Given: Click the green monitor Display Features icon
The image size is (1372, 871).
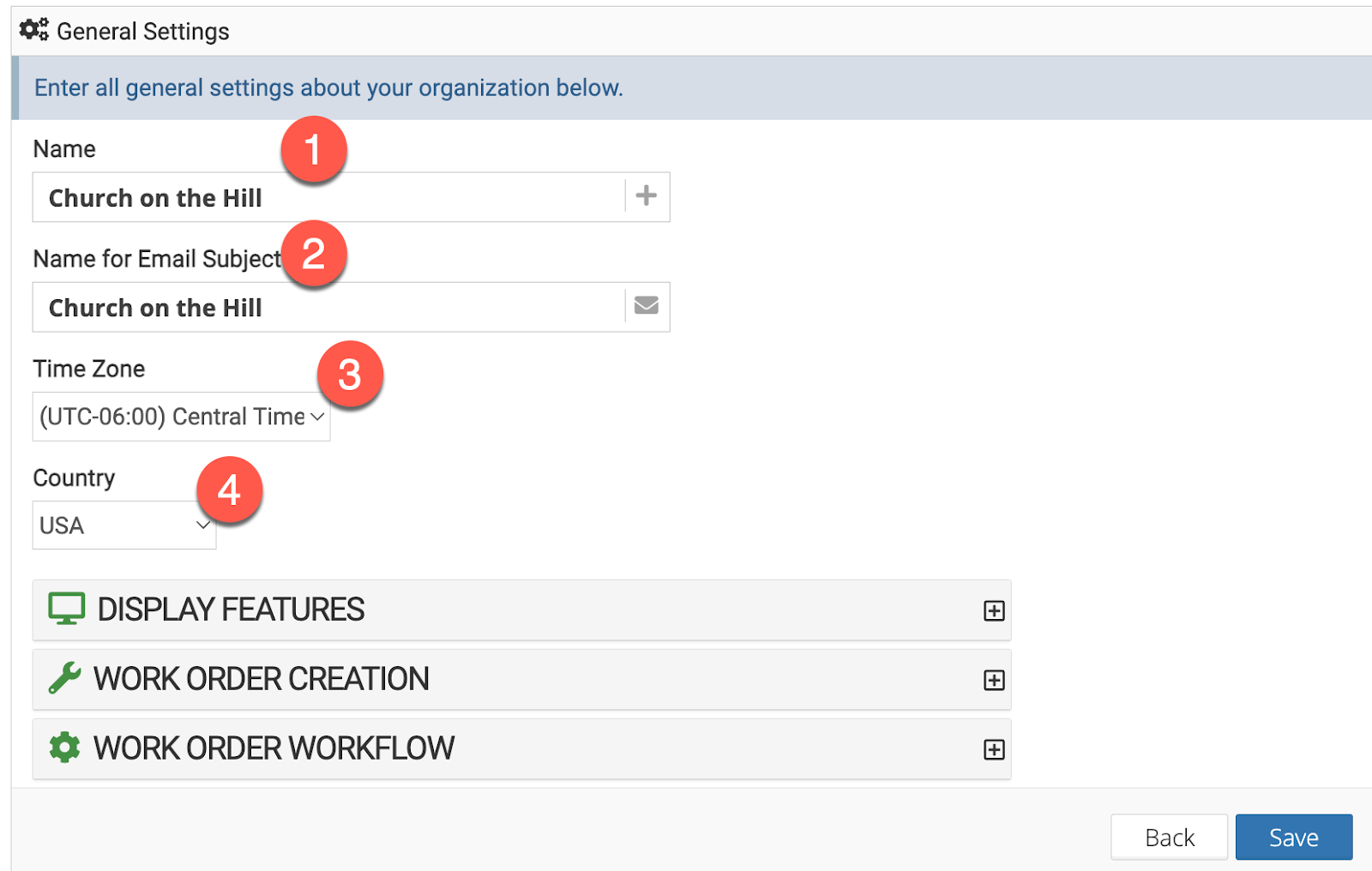Looking at the screenshot, I should pyautogui.click(x=66, y=609).
